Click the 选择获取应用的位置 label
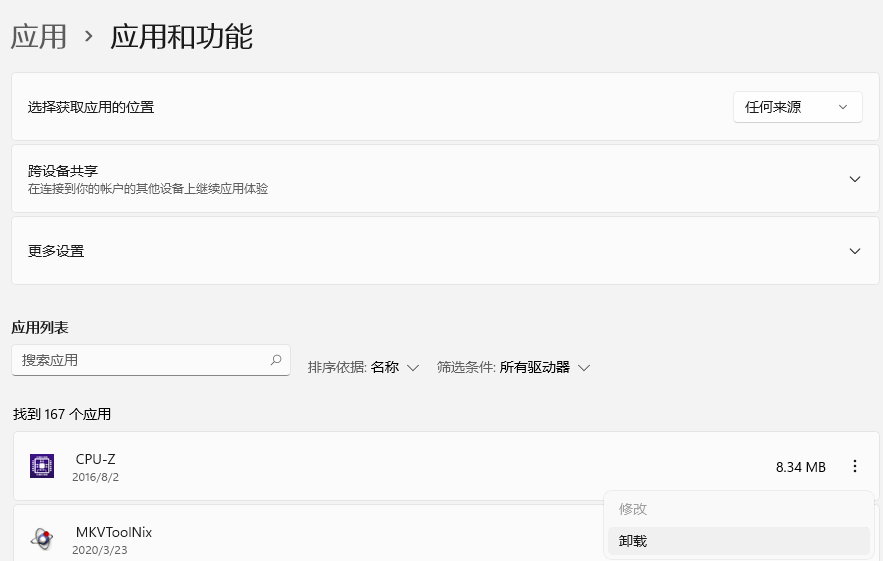Image resolution: width=883 pixels, height=561 pixels. point(91,107)
